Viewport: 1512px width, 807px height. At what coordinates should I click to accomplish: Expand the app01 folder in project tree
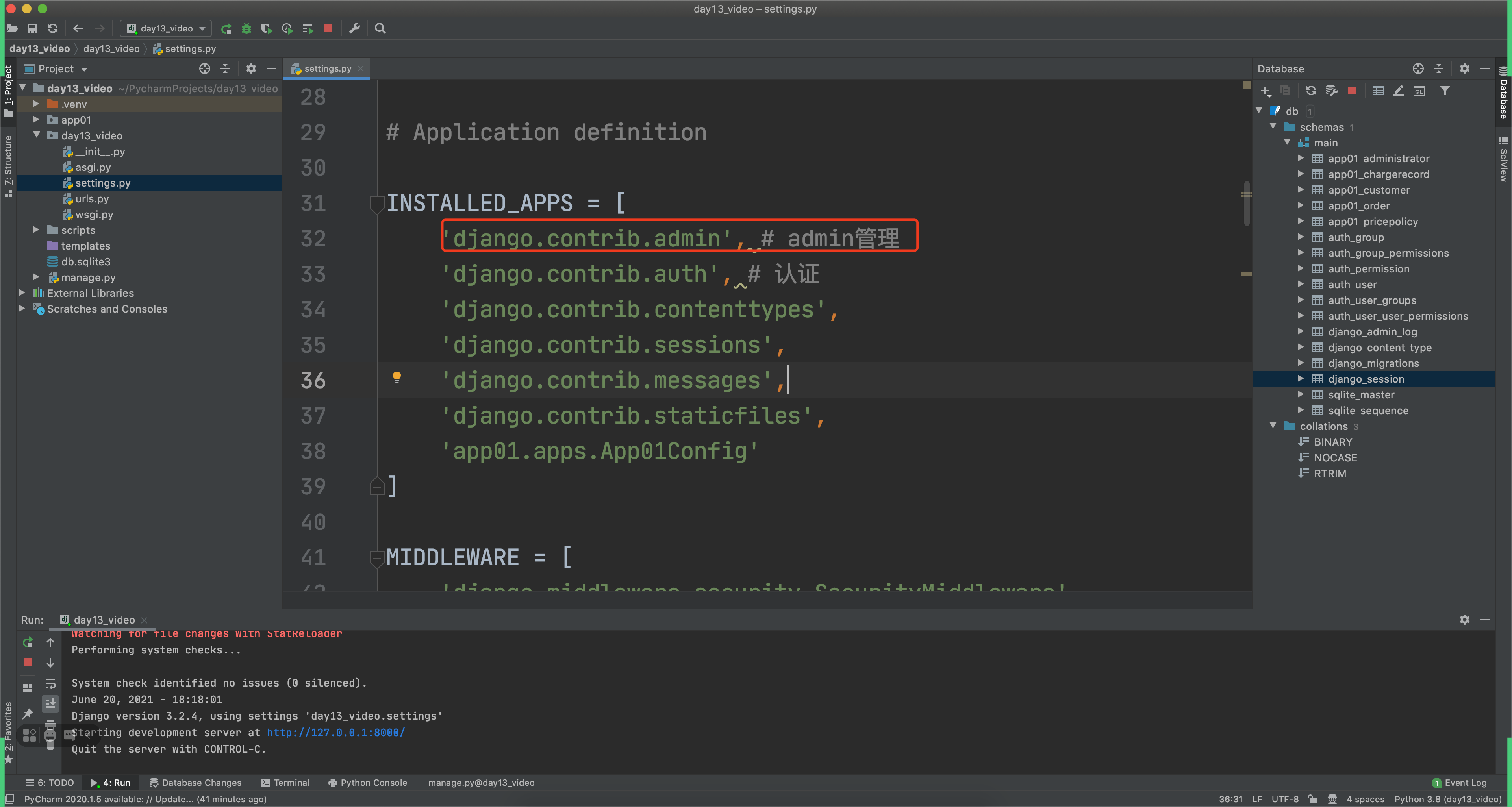pos(36,120)
